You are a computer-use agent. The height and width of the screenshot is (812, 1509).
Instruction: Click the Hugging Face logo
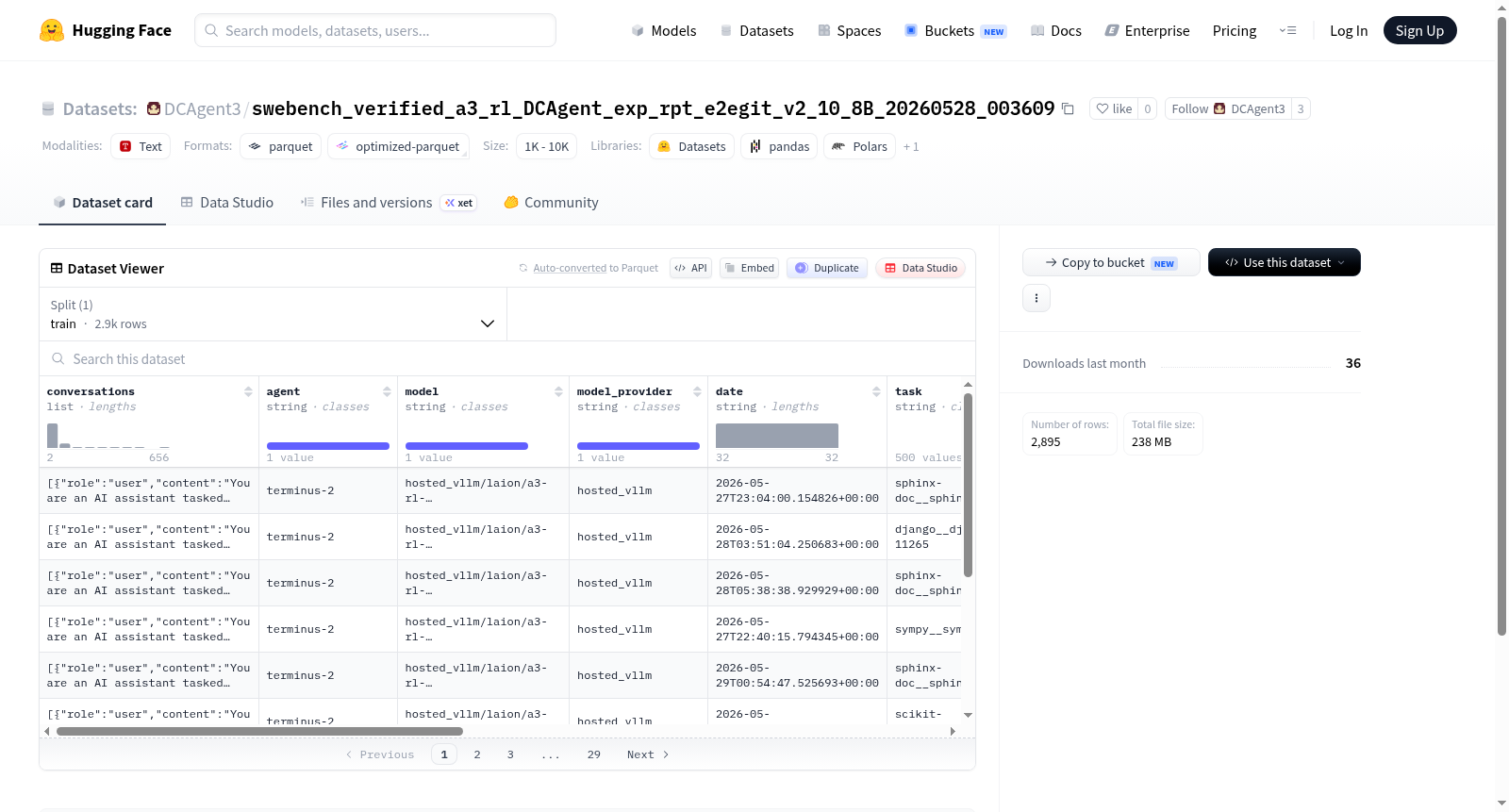[x=105, y=30]
